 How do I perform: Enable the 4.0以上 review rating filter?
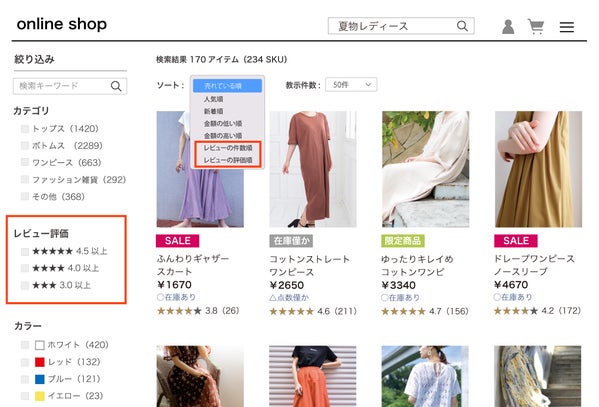tap(25, 268)
